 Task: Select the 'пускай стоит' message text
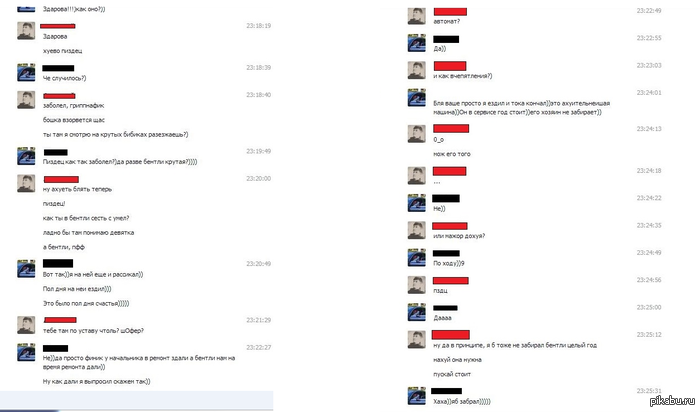452,374
